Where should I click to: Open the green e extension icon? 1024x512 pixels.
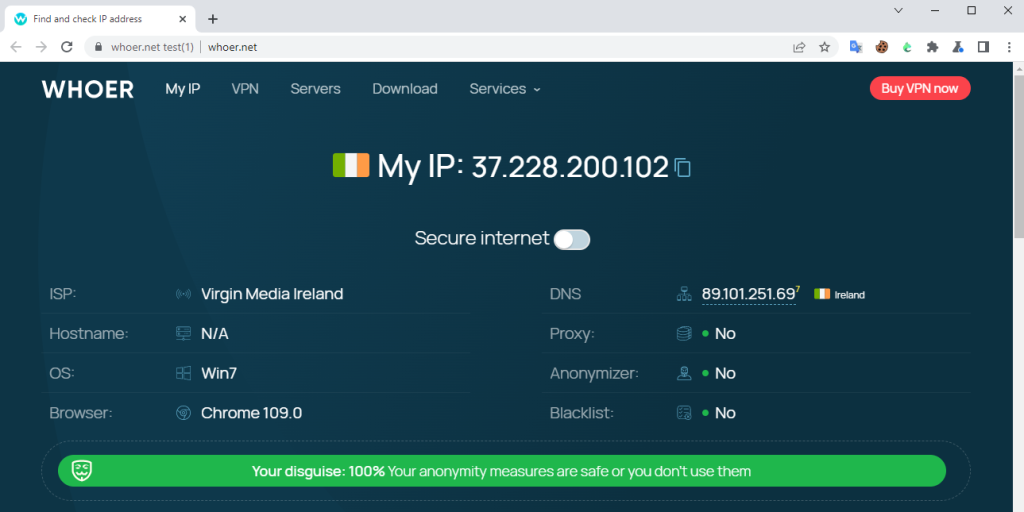click(907, 47)
